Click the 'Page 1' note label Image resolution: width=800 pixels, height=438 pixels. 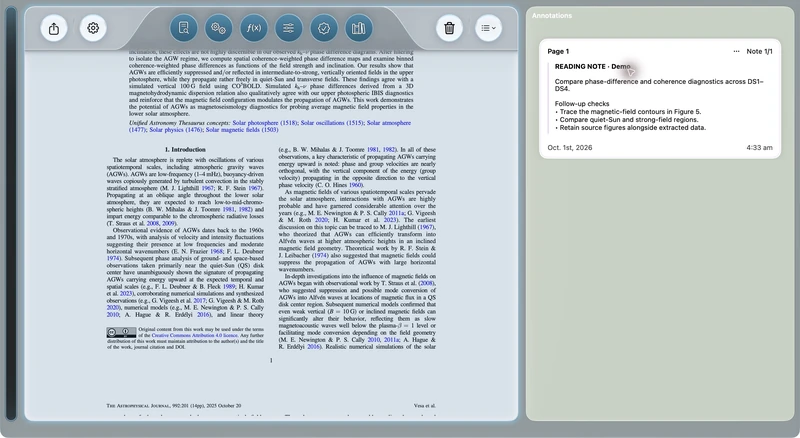coord(558,52)
